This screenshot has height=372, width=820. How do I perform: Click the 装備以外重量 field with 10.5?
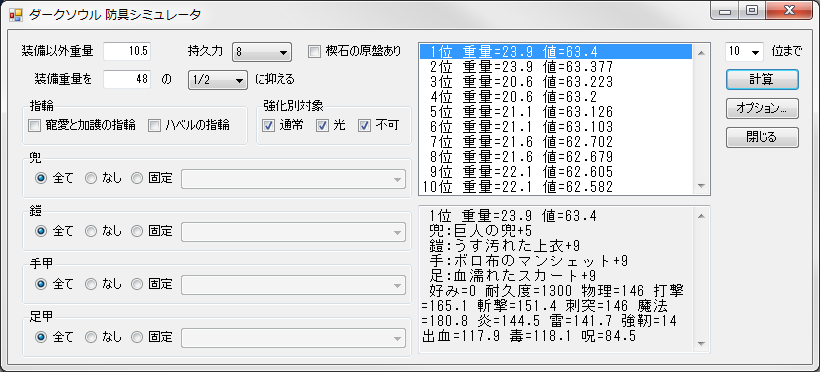[127, 51]
